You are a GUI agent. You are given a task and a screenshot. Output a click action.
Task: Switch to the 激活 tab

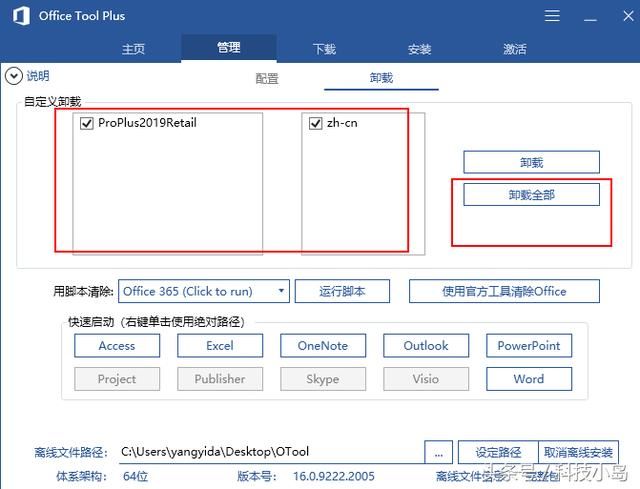(x=514, y=49)
